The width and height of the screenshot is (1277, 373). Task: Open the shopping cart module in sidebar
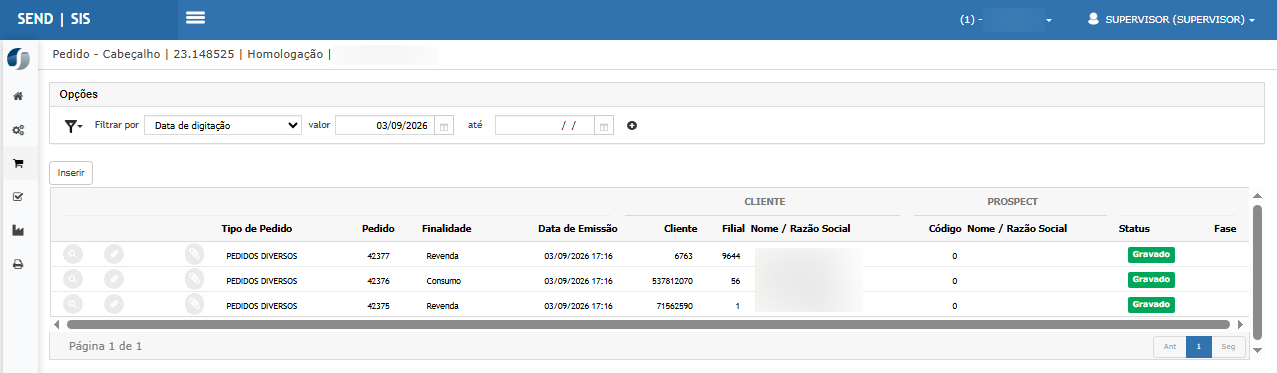(18, 163)
